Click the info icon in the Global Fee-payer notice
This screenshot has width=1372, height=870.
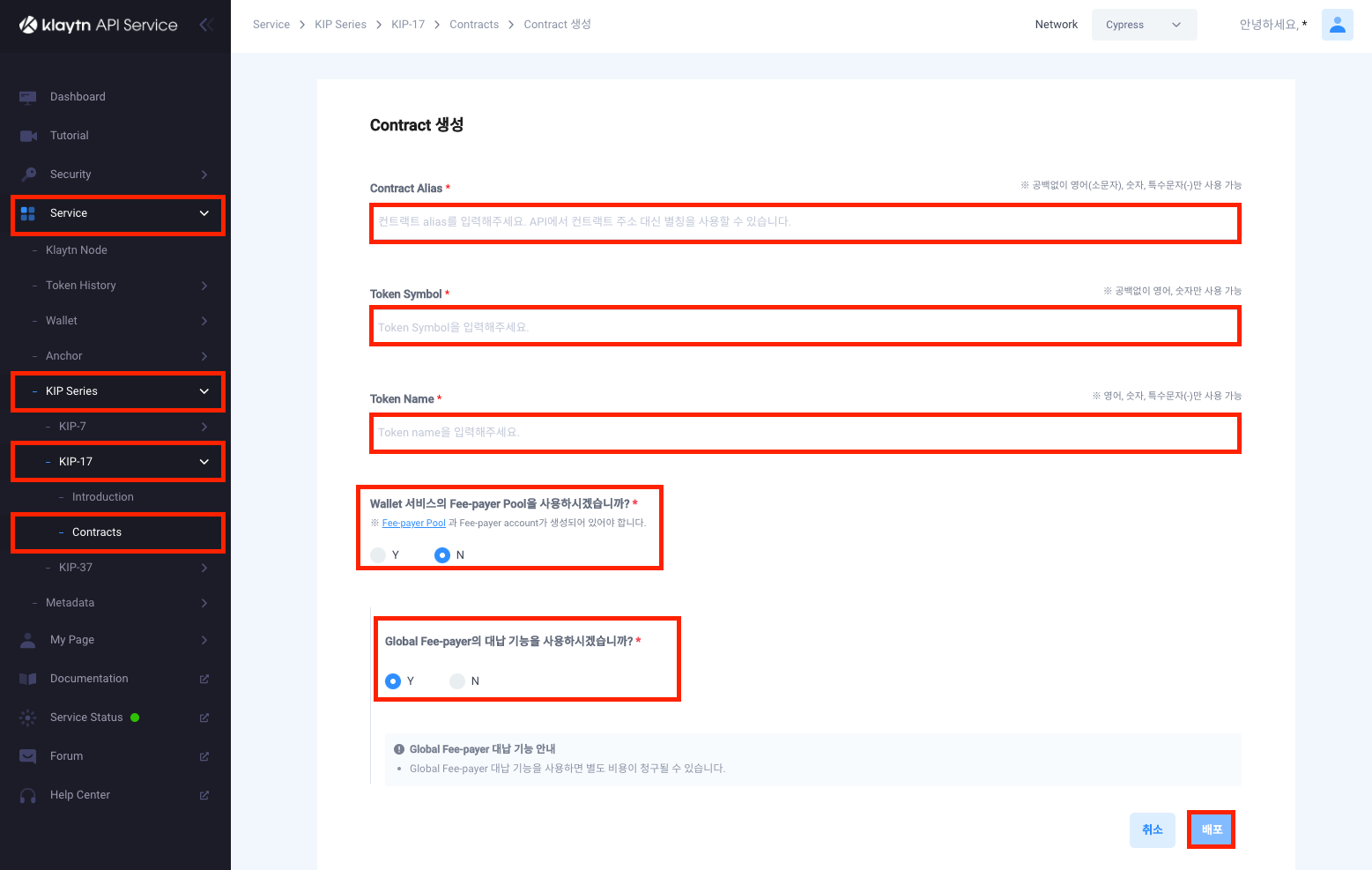pos(399,749)
